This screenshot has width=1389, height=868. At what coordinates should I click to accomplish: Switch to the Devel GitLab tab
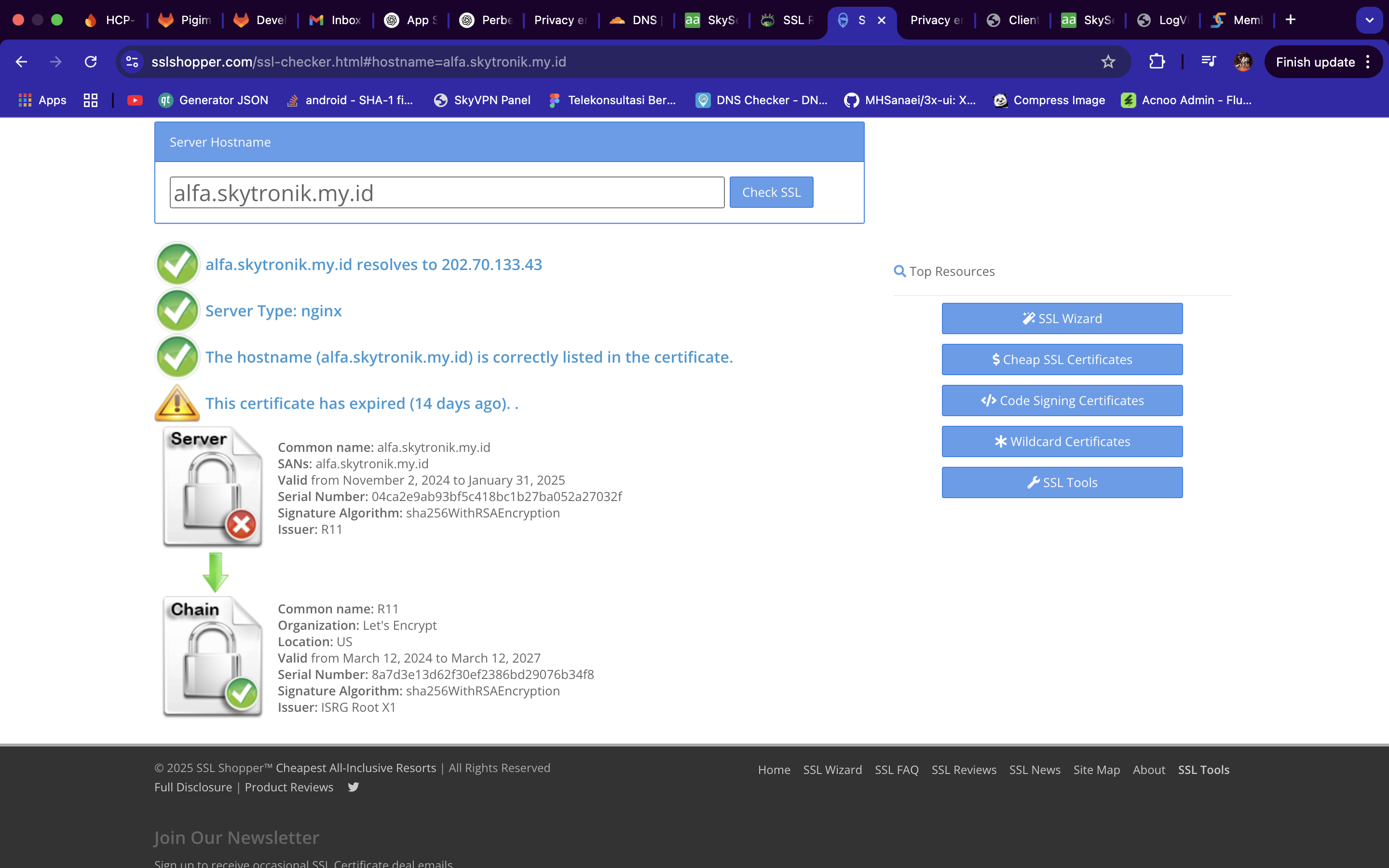coord(260,20)
